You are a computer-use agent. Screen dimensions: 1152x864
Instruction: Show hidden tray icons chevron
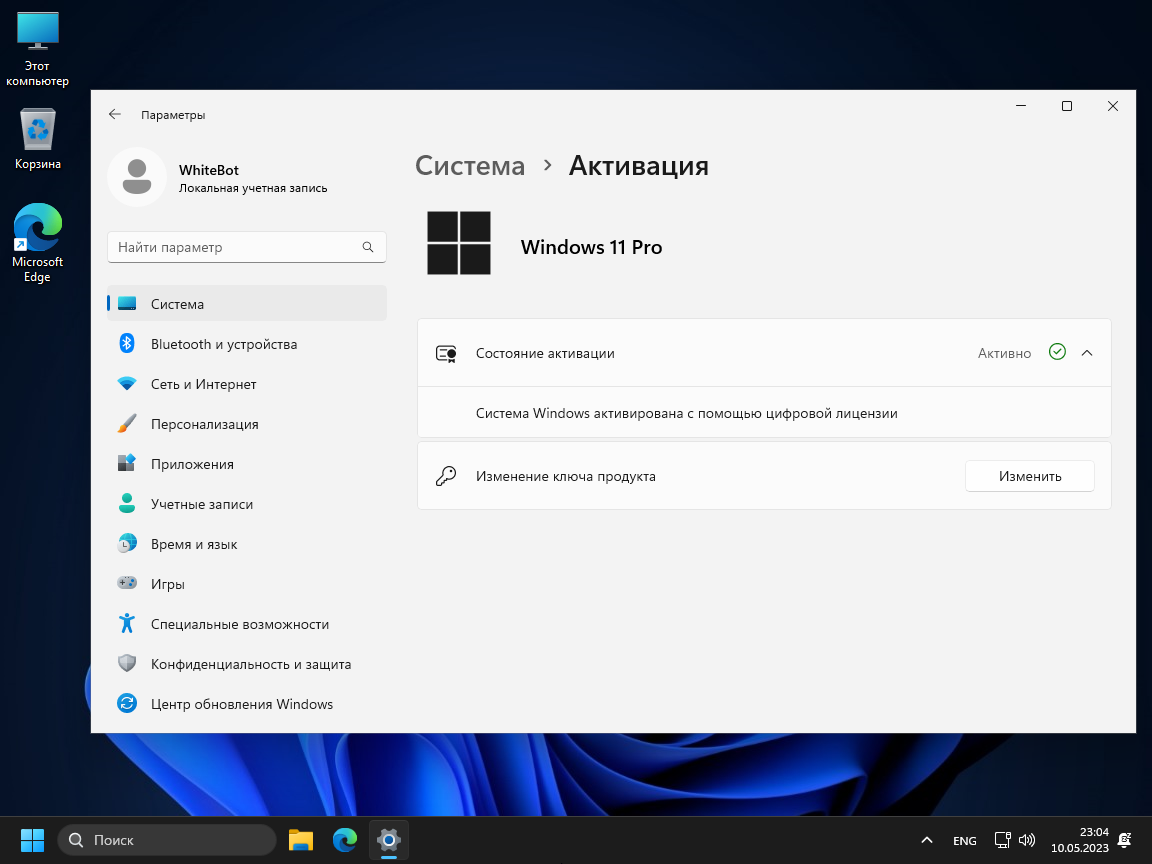(927, 840)
